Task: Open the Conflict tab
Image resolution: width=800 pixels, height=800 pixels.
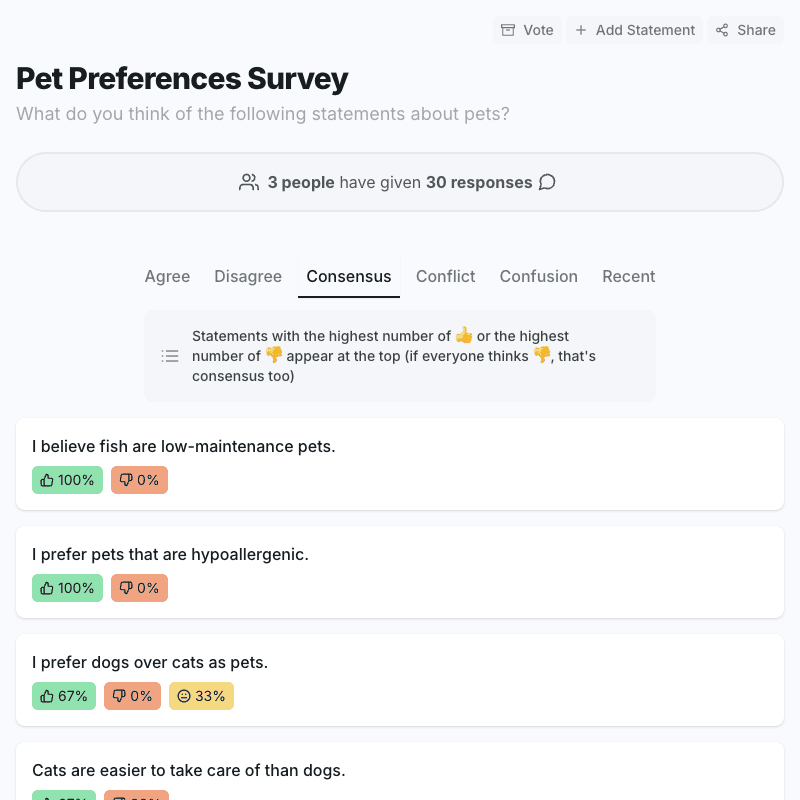Action: coord(445,276)
